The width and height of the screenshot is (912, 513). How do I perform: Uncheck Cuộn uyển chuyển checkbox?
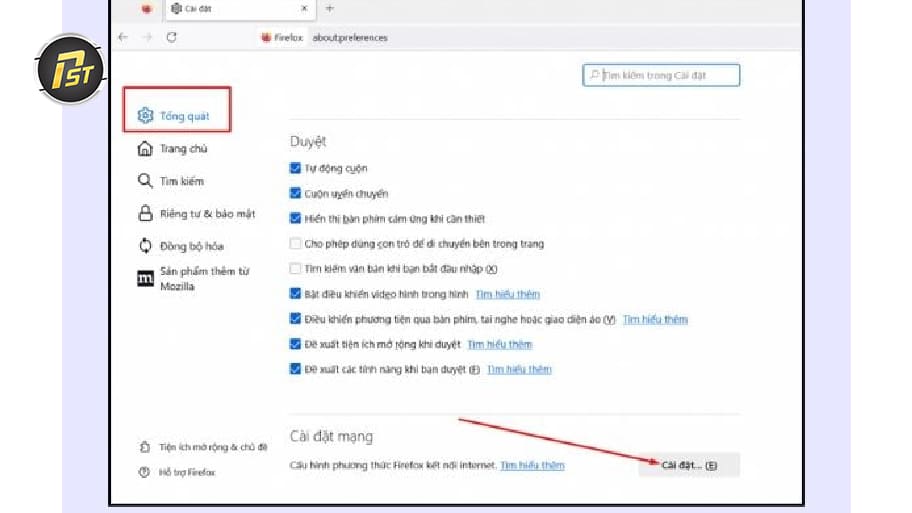[x=295, y=193]
